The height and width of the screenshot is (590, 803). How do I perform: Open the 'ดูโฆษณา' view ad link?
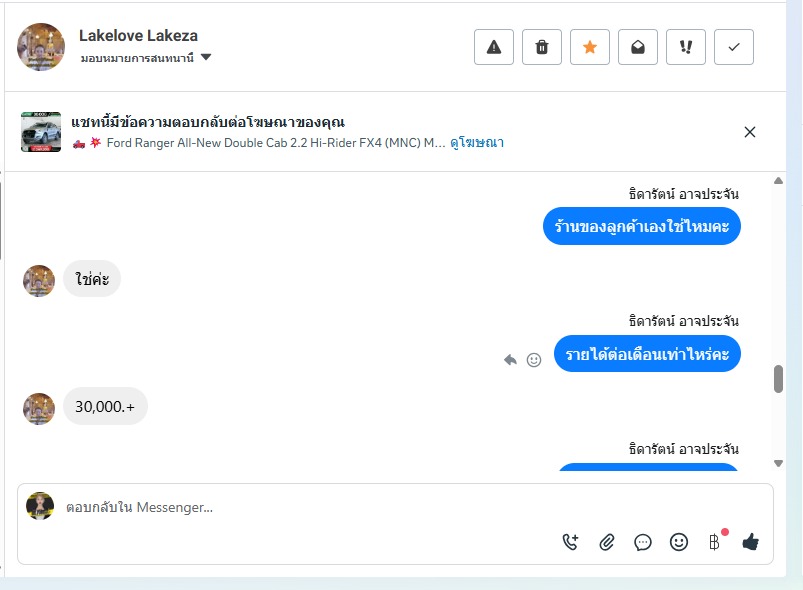click(x=477, y=142)
